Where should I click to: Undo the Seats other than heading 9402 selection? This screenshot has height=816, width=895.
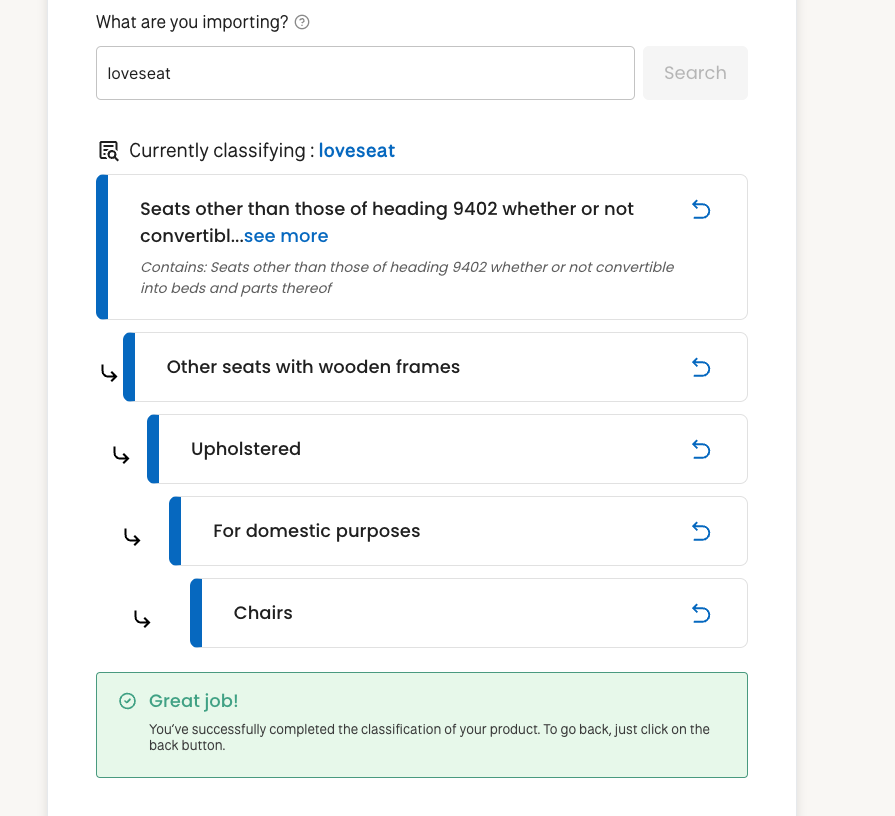point(701,209)
